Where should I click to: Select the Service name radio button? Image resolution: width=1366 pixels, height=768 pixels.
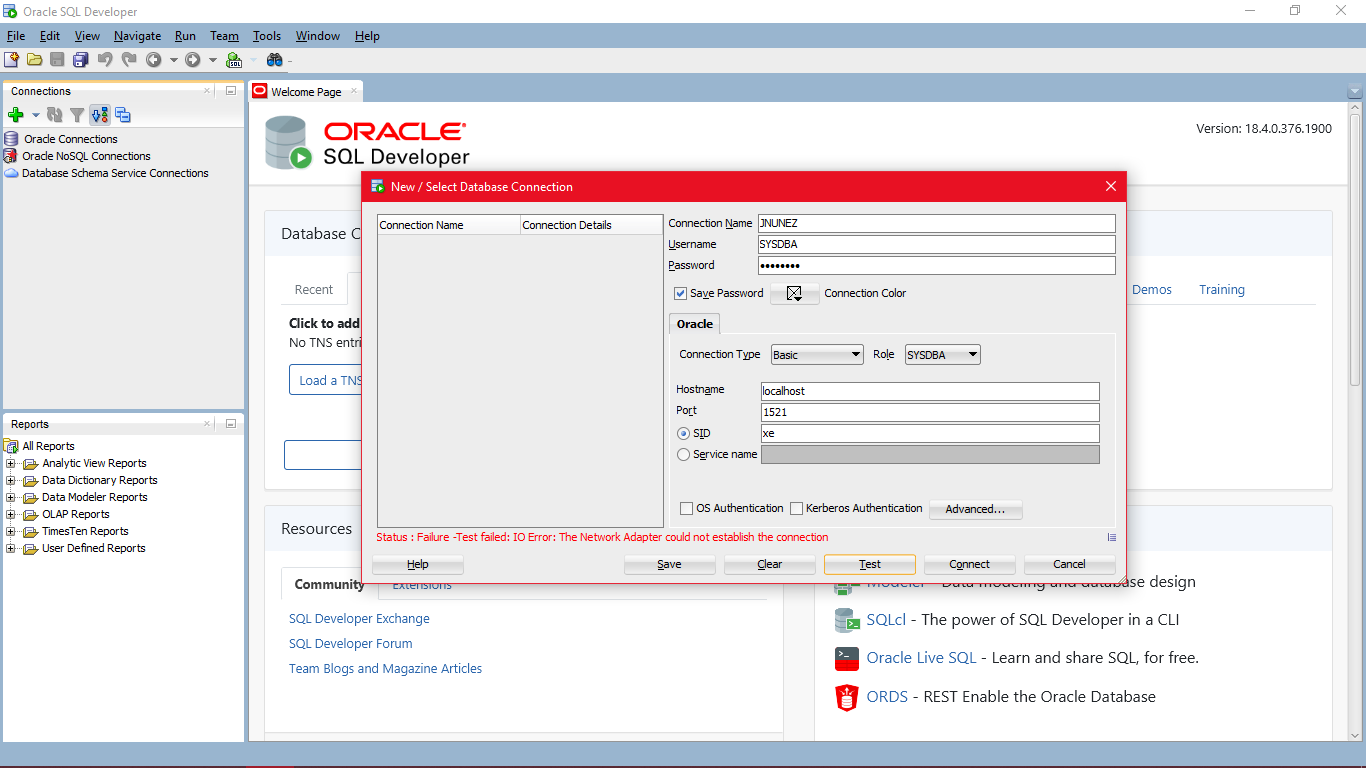684,454
